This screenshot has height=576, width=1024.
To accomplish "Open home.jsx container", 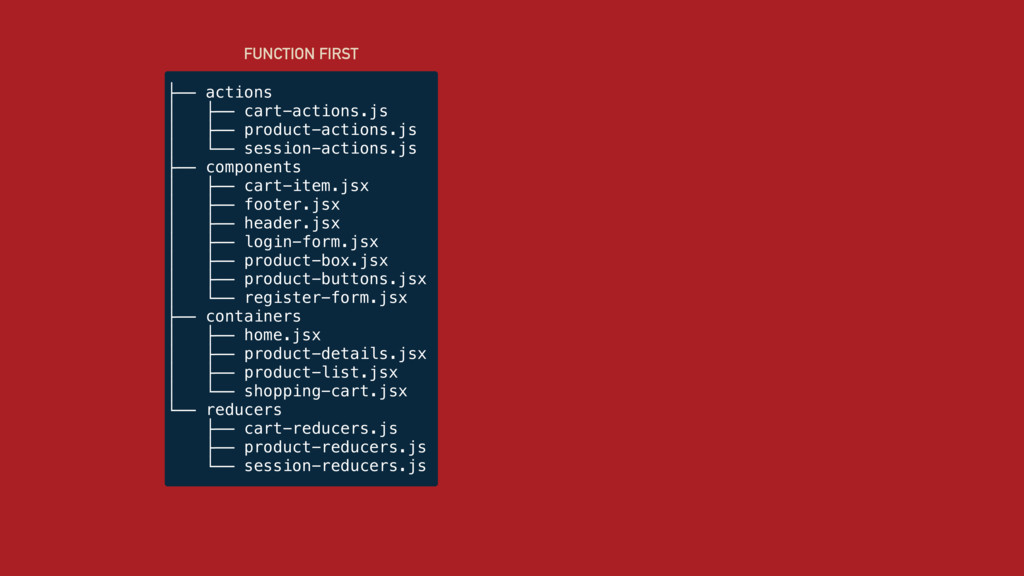I will click(282, 335).
